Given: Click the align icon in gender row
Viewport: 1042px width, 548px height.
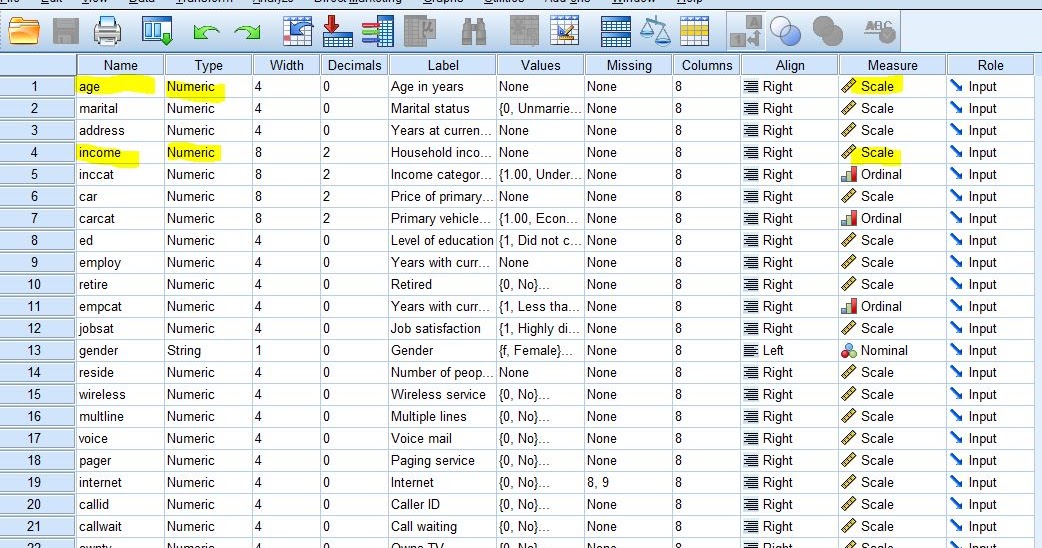Looking at the screenshot, I should click(x=751, y=351).
